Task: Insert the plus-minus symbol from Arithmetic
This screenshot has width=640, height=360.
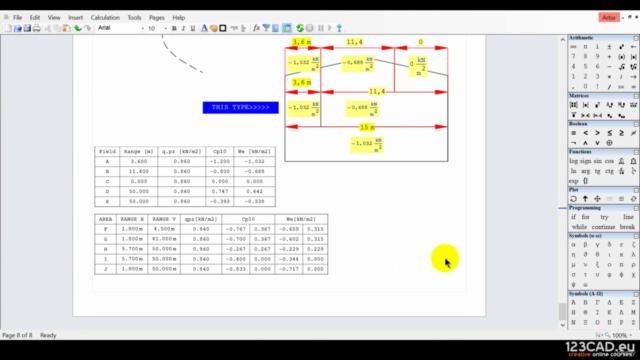Action: tap(609, 47)
